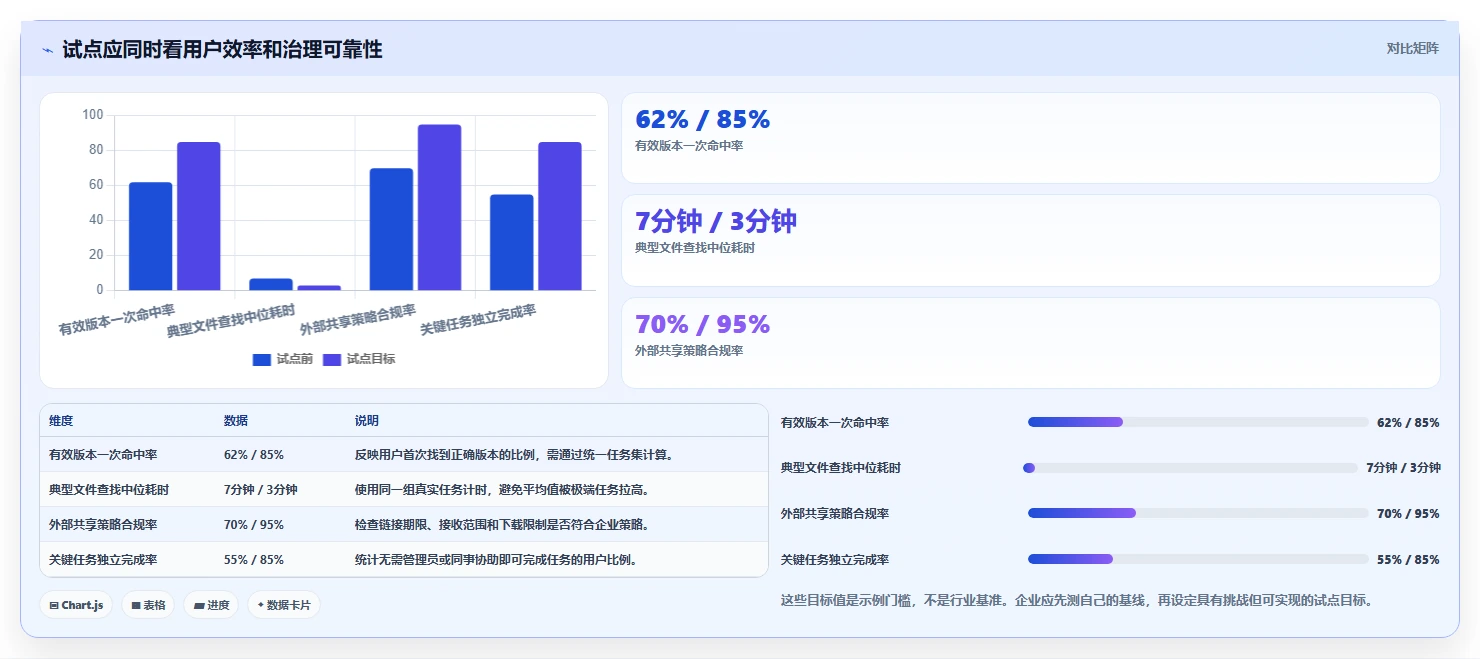The width and height of the screenshot is (1480, 659).
Task: Click the 70% / 95% value in the stat card
Action: pos(703,324)
